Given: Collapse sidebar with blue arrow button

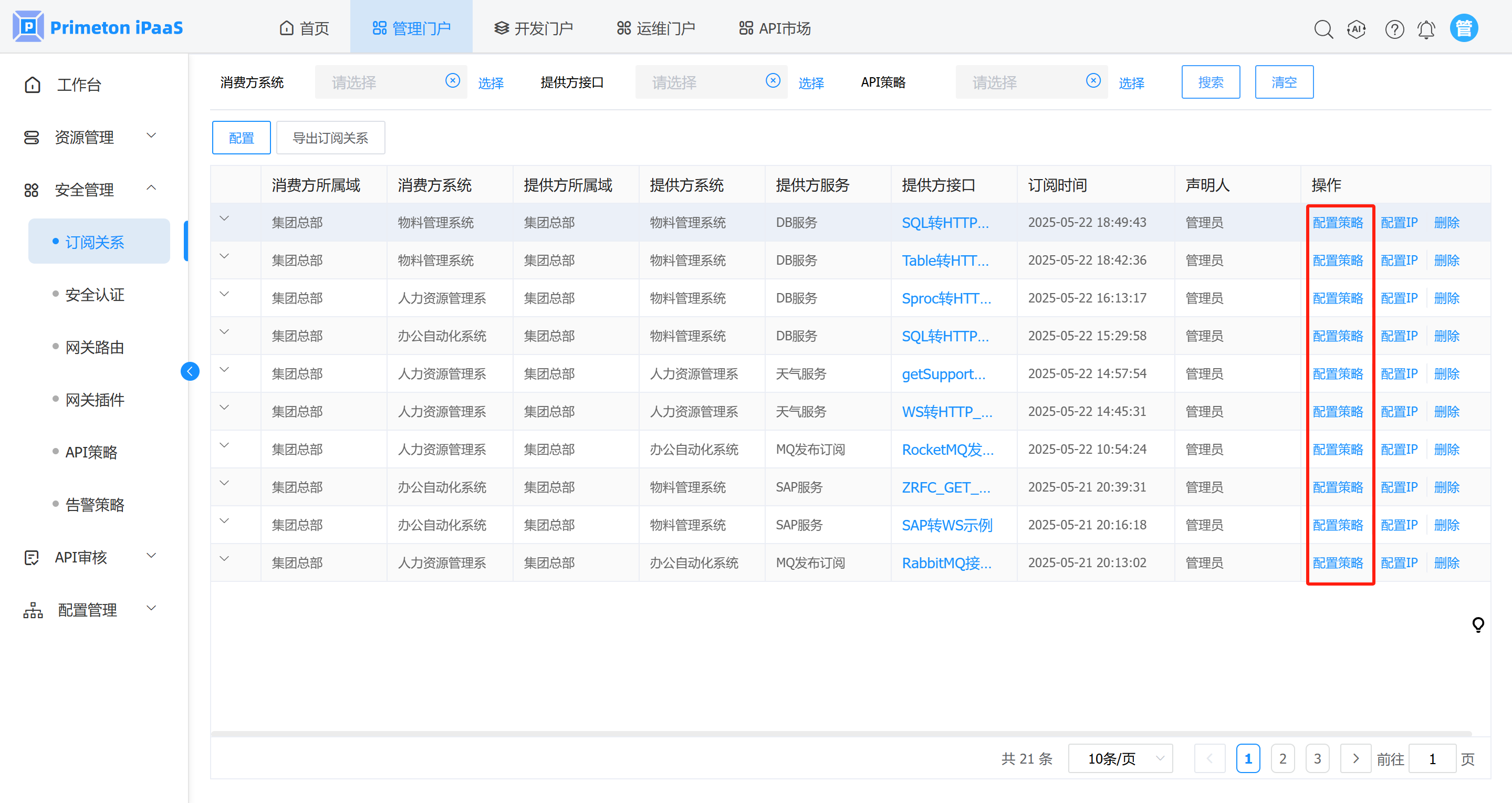Looking at the screenshot, I should click(190, 371).
